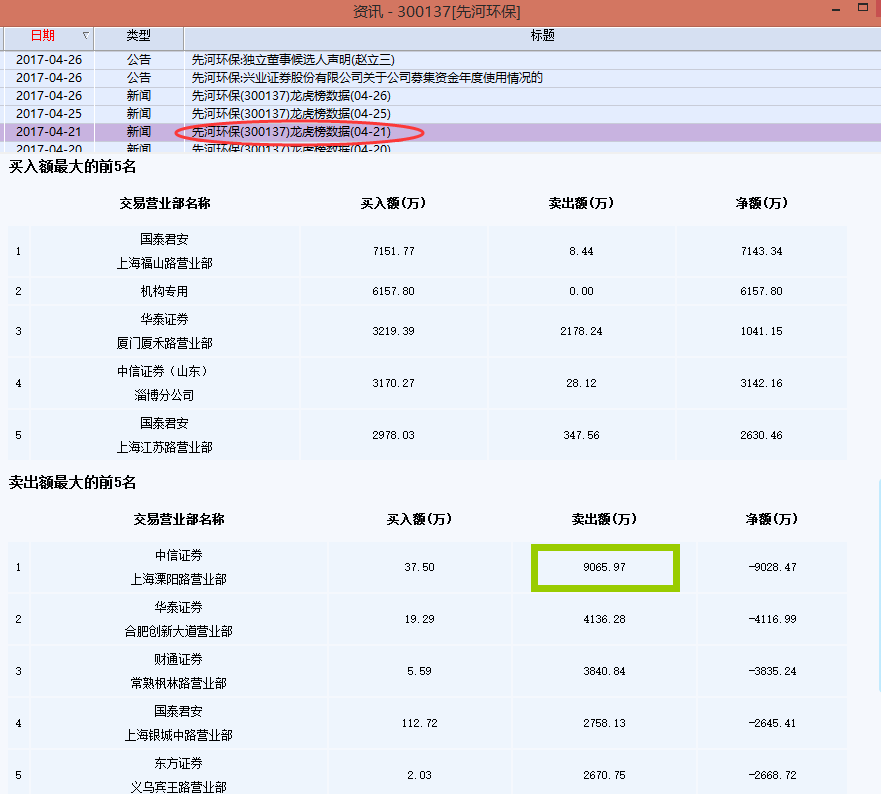881x794 pixels.
Task: Open 龙虎榜数据(04-26) news item
Action: pos(291,96)
